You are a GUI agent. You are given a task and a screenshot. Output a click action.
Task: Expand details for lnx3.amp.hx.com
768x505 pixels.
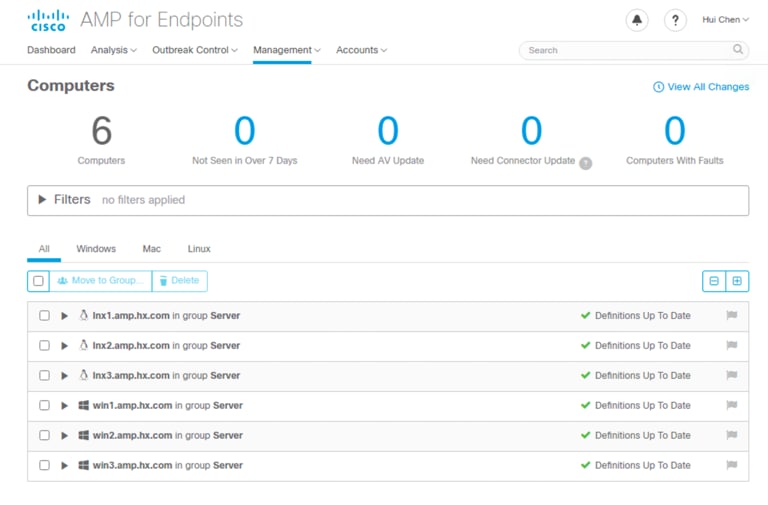point(64,376)
